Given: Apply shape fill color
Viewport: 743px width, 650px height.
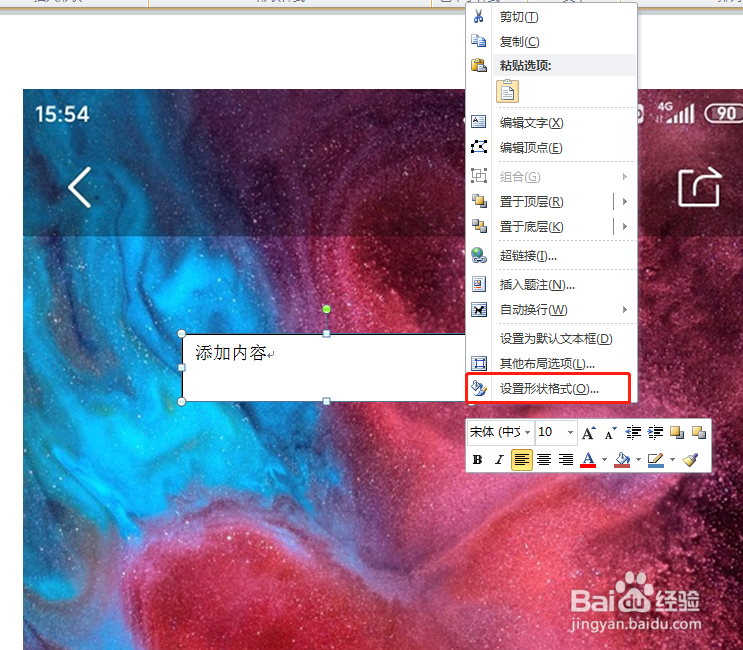Looking at the screenshot, I should 622,460.
